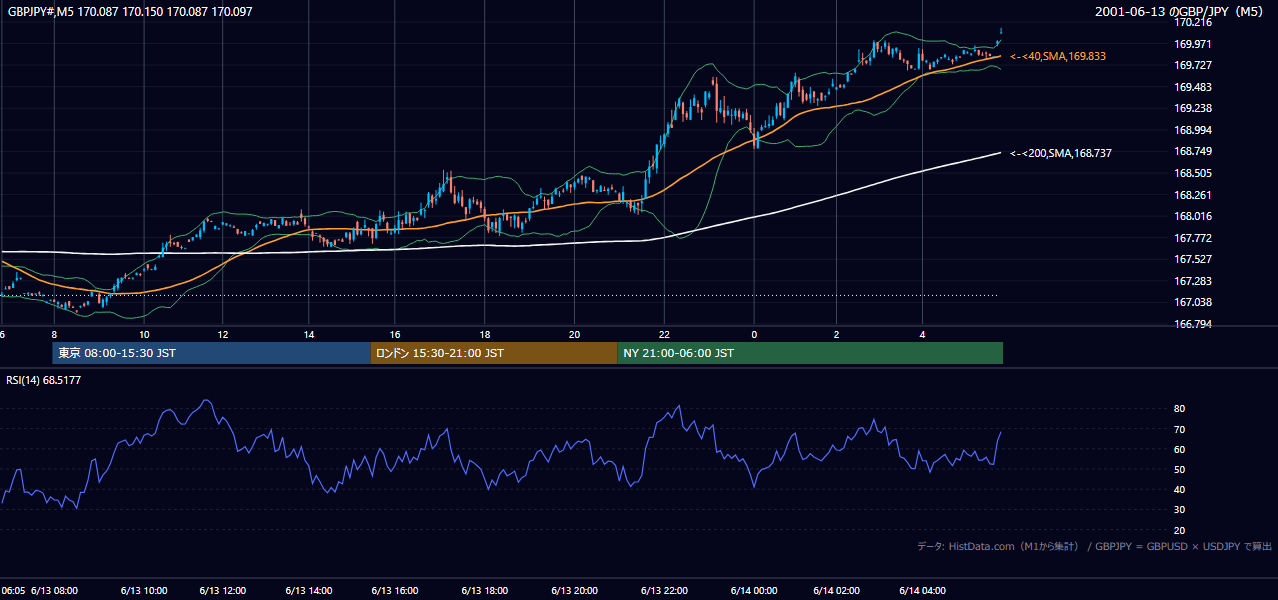Viewport: 1278px width, 600px height.
Task: Click hour label 22 on price chart axis
Action: point(665,334)
